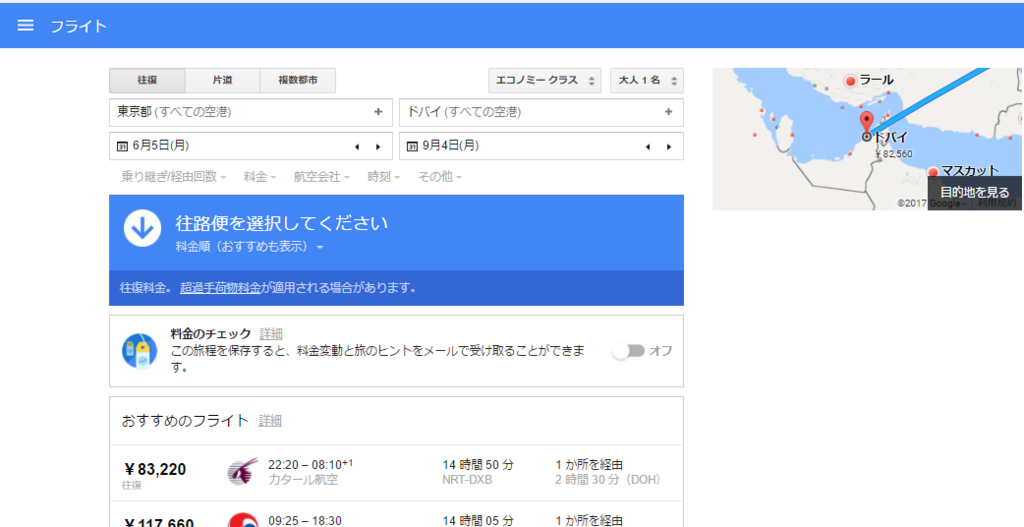Open calendar icon for 9月4日 return

pos(412,146)
